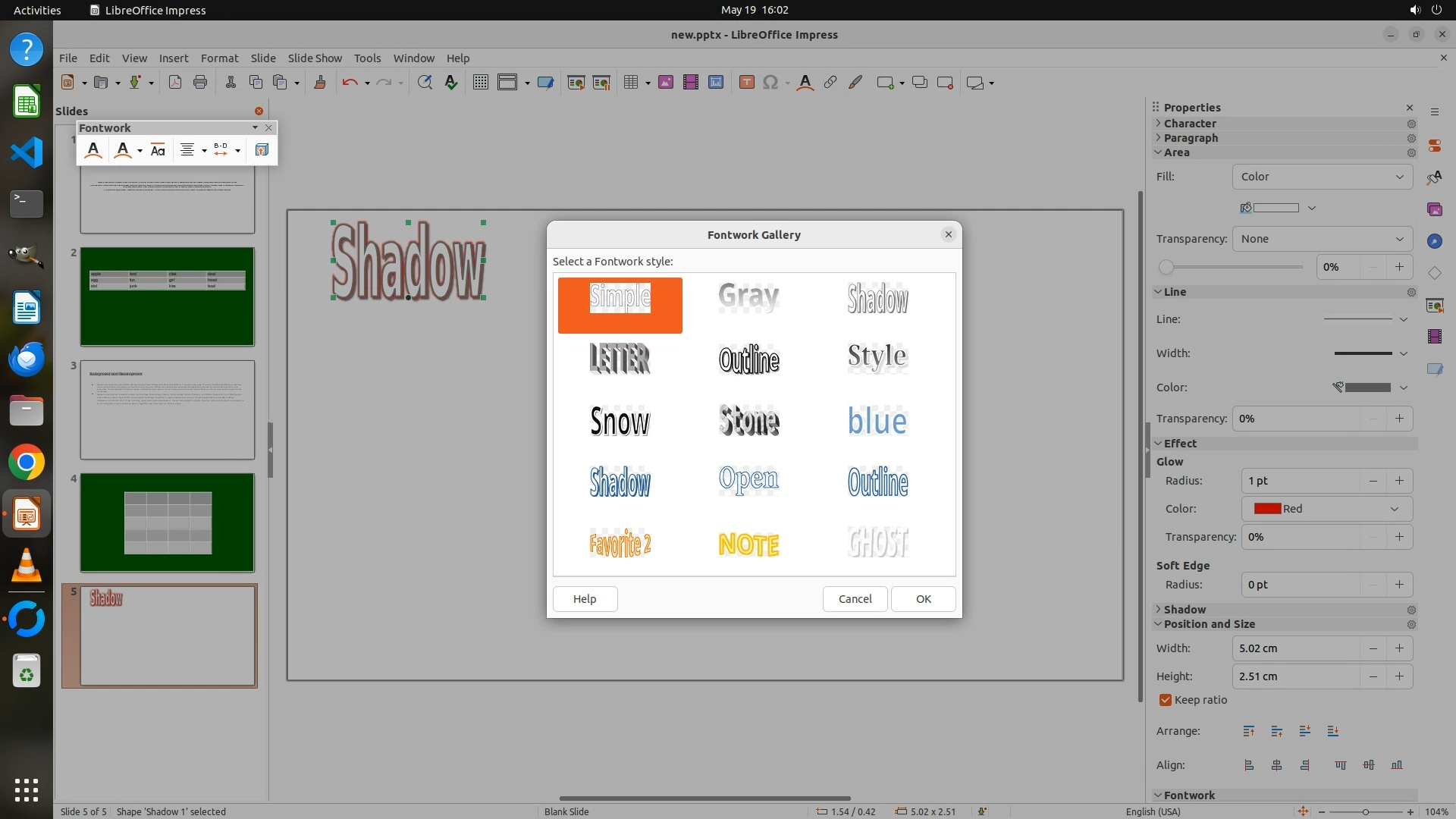Open the Glow Color dropdown
This screenshot has height=819, width=1456.
click(1326, 509)
